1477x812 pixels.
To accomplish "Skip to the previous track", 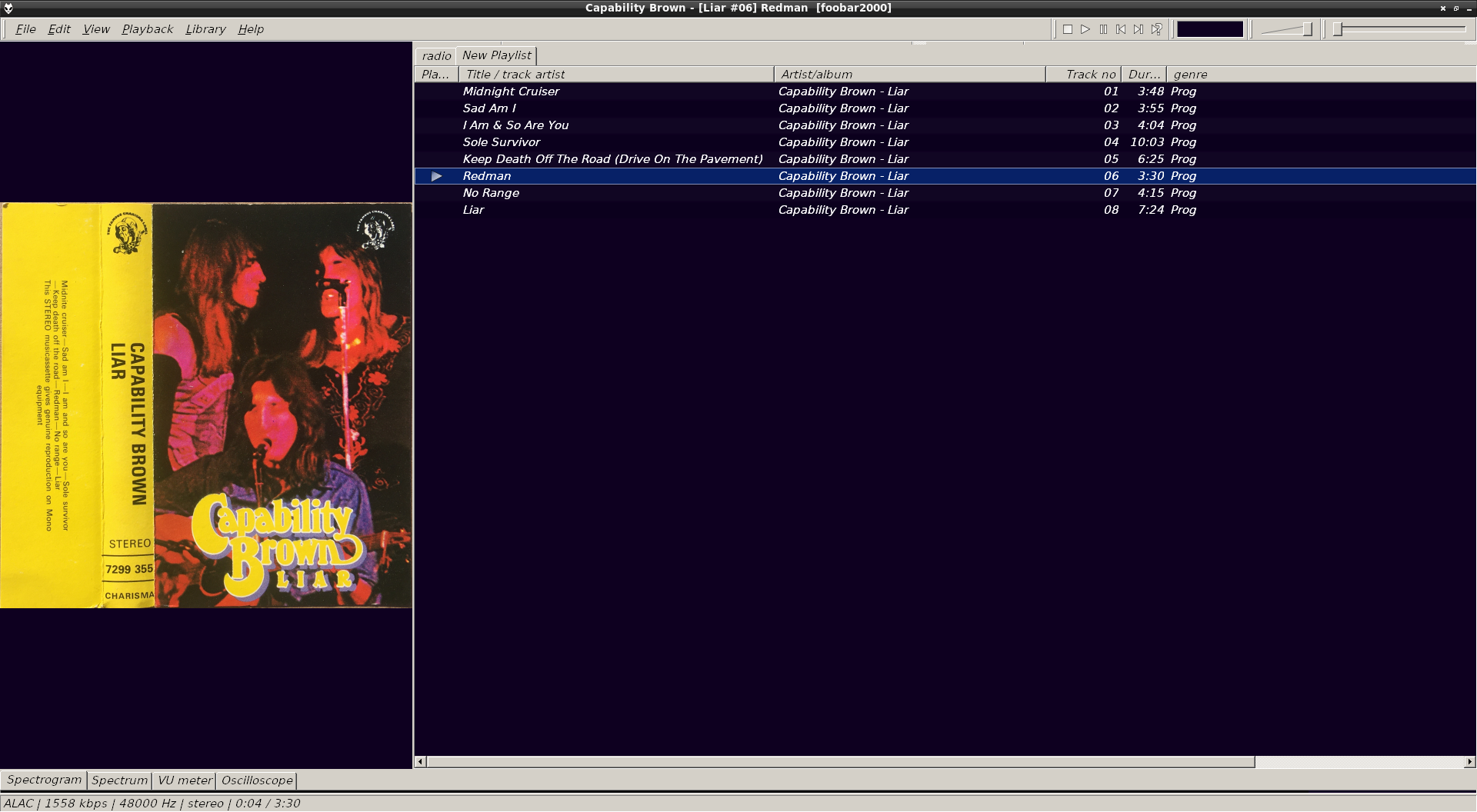I will pos(1121,29).
